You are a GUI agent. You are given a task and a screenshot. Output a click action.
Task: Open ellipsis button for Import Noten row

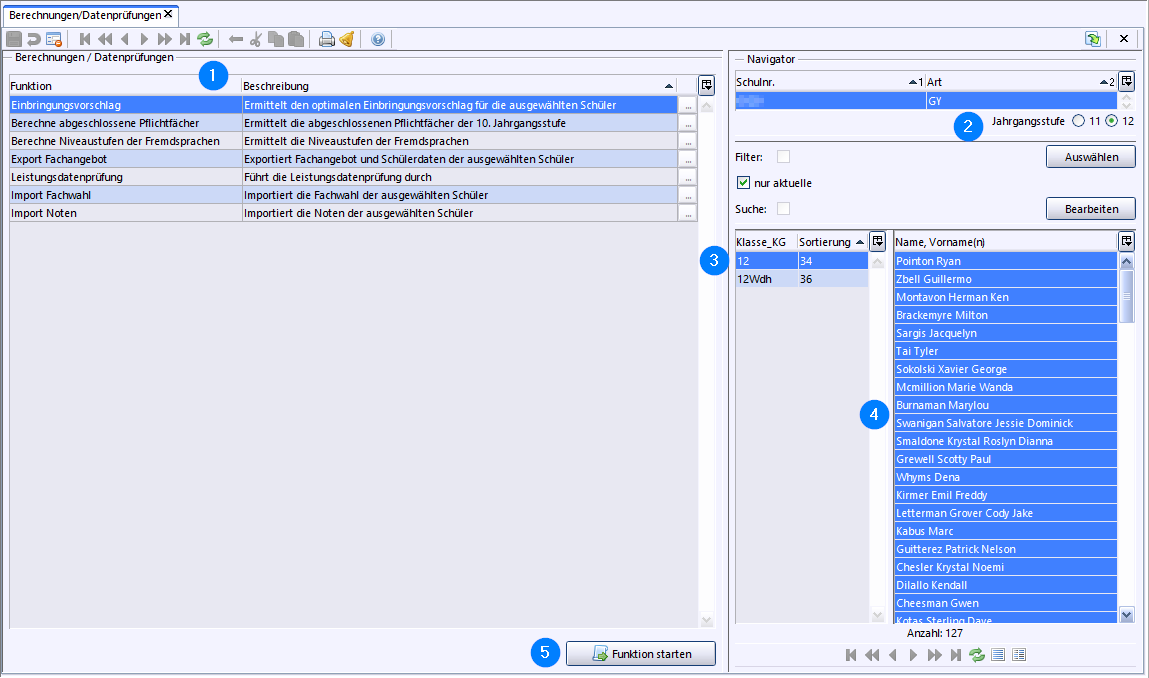point(687,213)
